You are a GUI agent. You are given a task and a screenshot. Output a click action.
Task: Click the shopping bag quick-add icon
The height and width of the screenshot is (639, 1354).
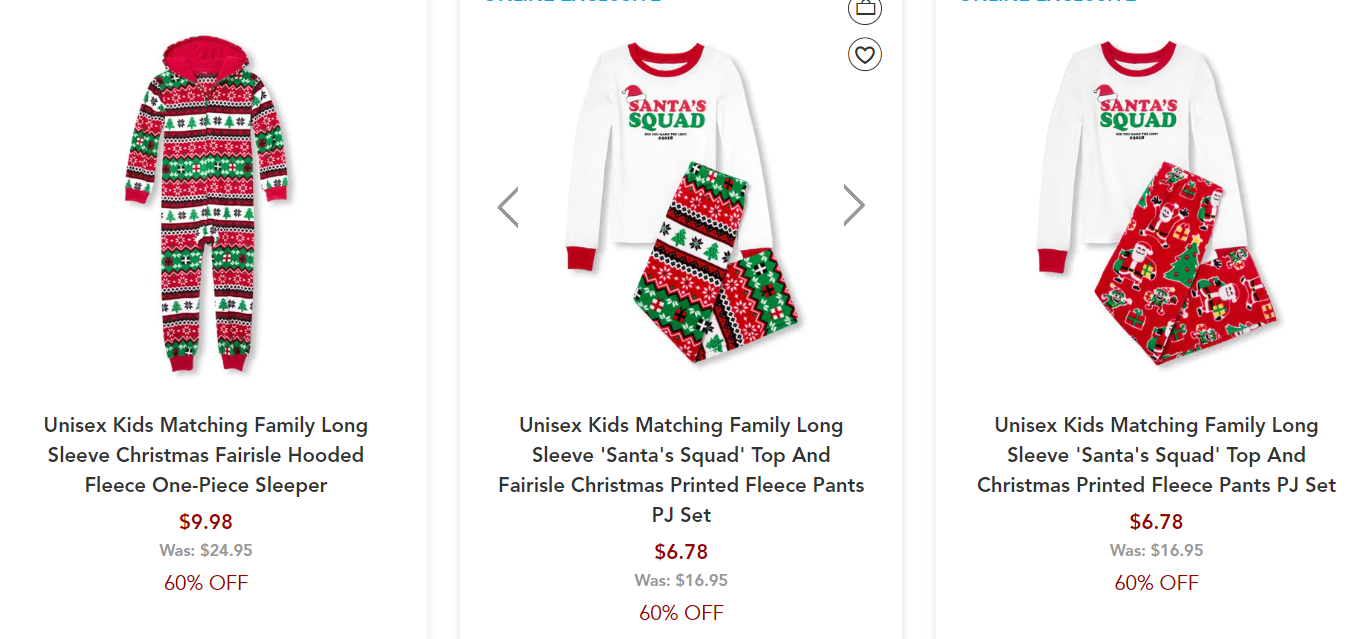click(865, 10)
